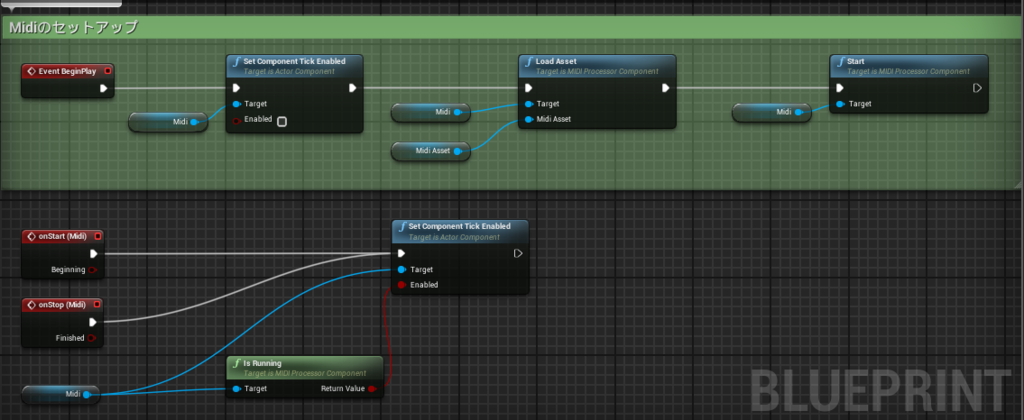Click the function icon on the Load Asset node
Image resolution: width=1024 pixels, height=420 pixels.
530,61
